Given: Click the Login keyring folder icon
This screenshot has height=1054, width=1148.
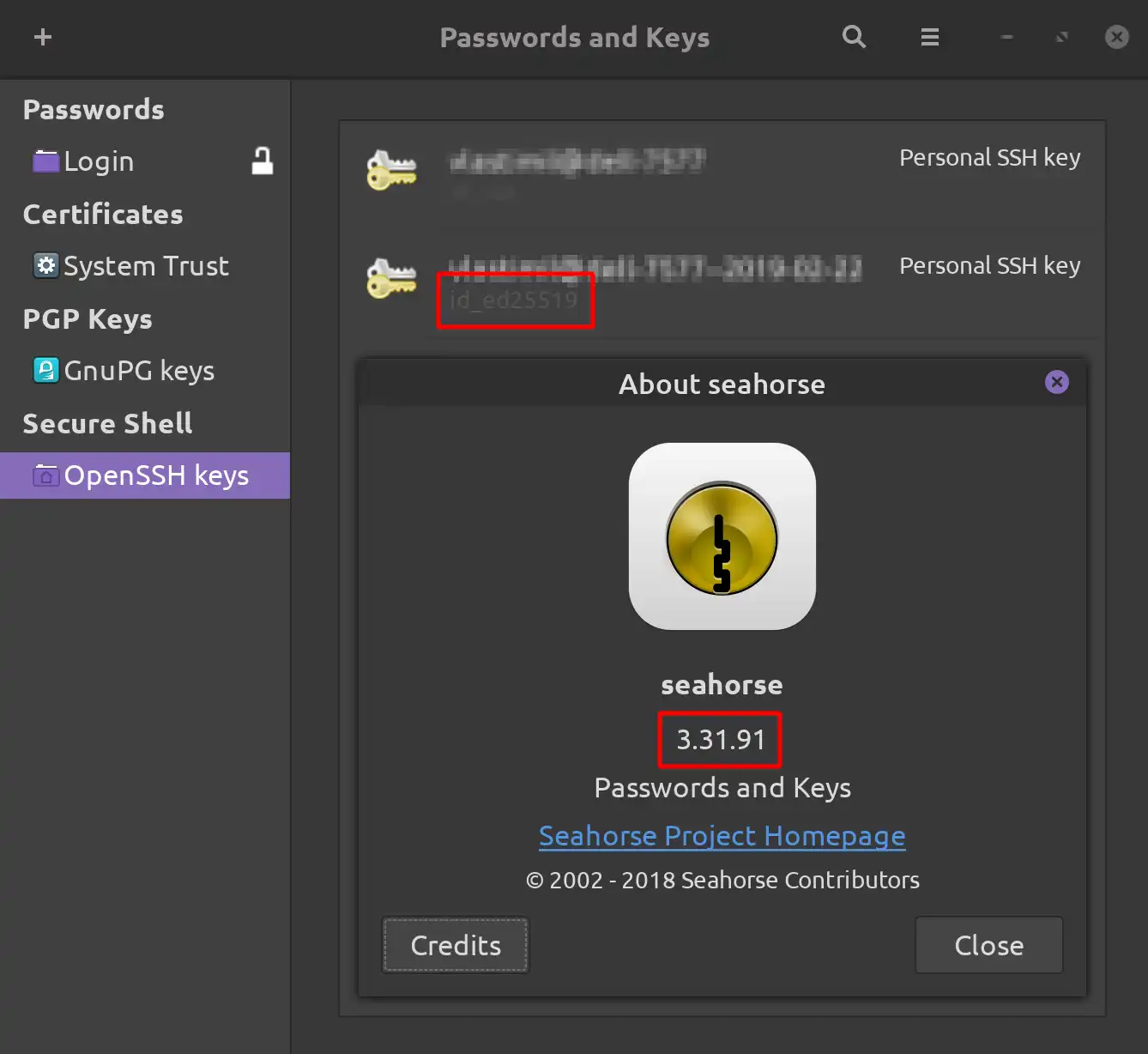Looking at the screenshot, I should (x=45, y=161).
